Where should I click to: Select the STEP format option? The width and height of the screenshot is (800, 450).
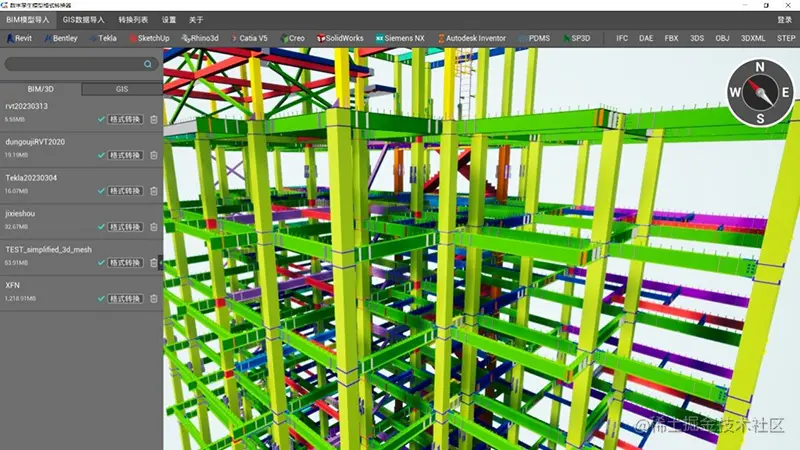coord(786,38)
